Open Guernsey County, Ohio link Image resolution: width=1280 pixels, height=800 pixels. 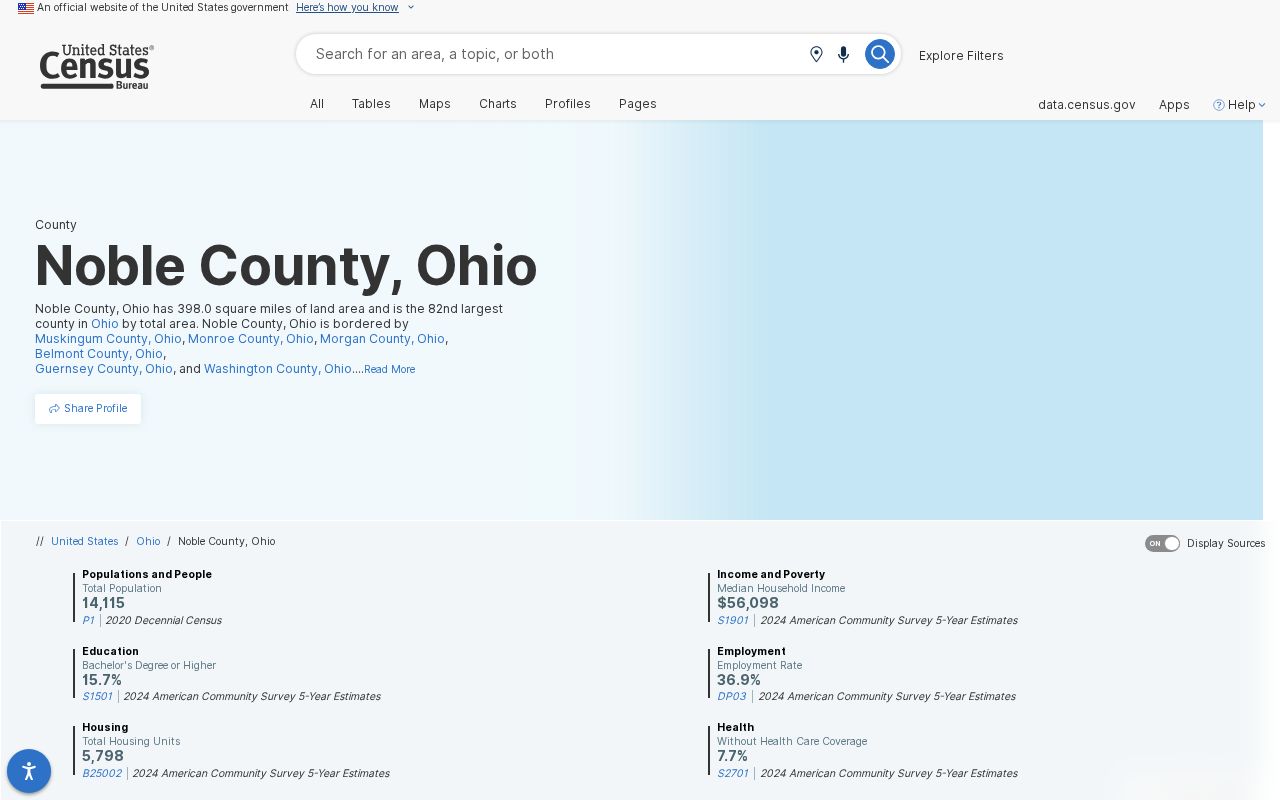104,369
